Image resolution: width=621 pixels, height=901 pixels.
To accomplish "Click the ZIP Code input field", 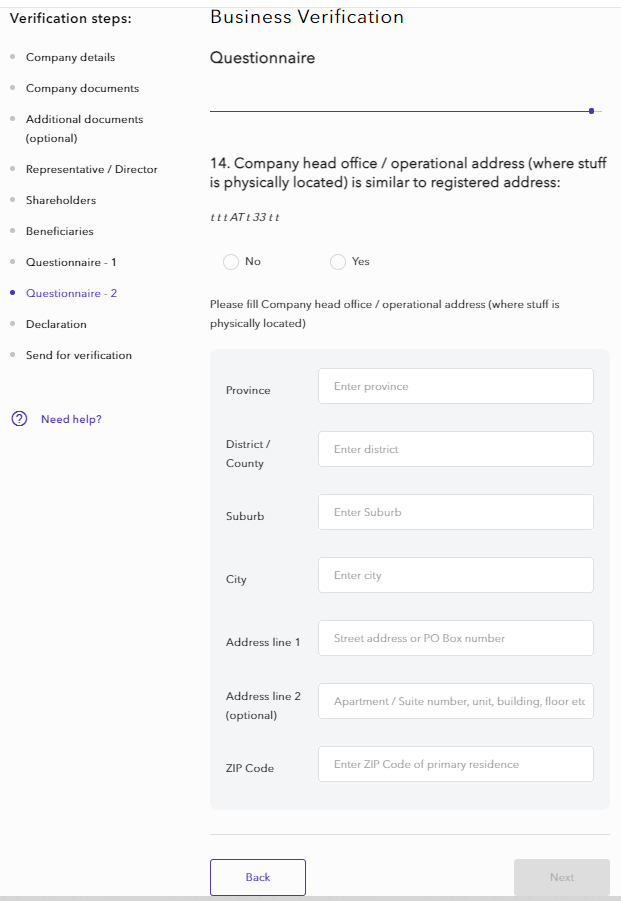I will point(455,764).
